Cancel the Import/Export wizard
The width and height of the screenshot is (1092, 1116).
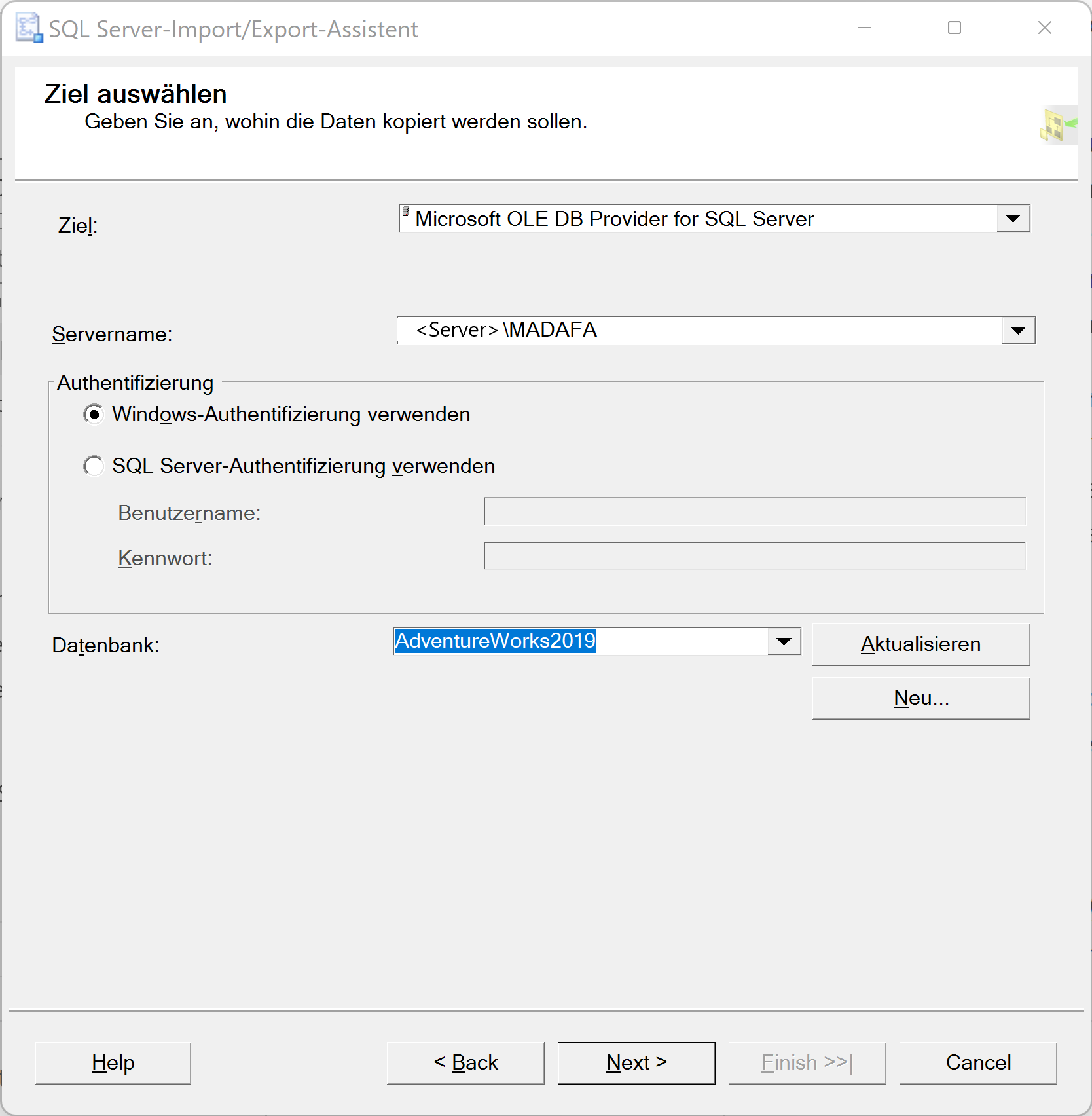click(978, 1063)
